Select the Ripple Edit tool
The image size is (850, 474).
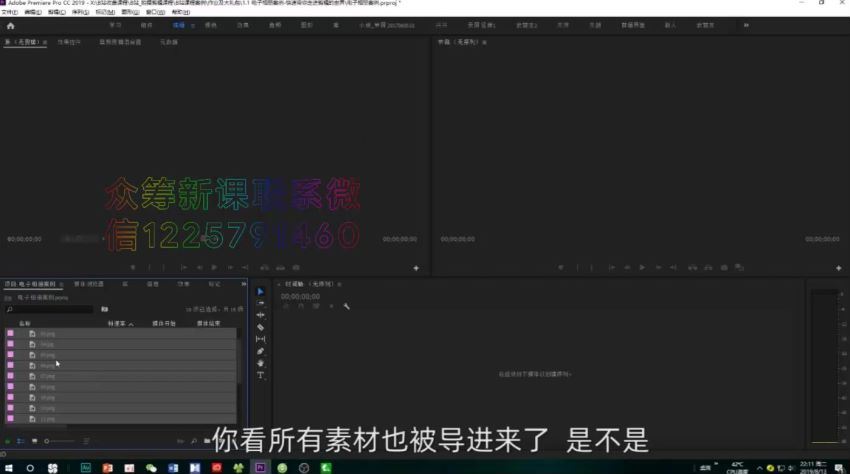[x=261, y=315]
